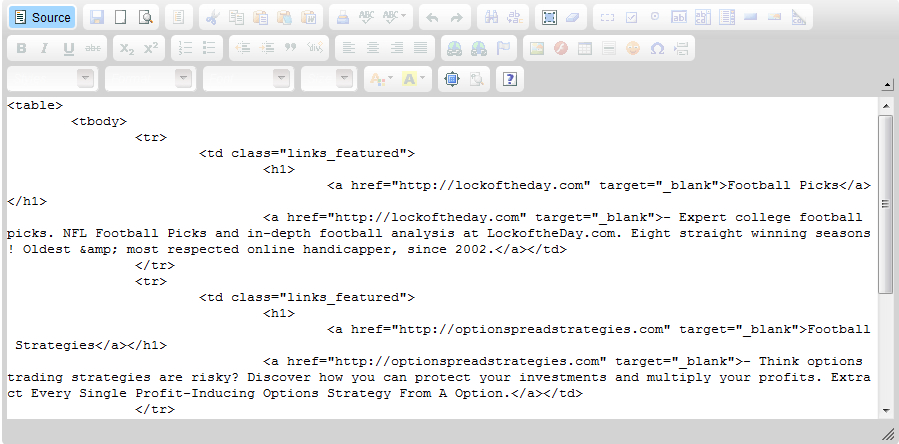
Task: Insert a Selection Field icon
Action: coord(727,18)
